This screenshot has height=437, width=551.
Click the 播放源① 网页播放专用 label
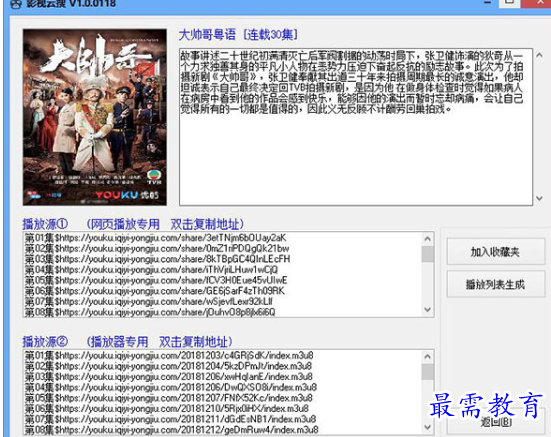point(133,224)
